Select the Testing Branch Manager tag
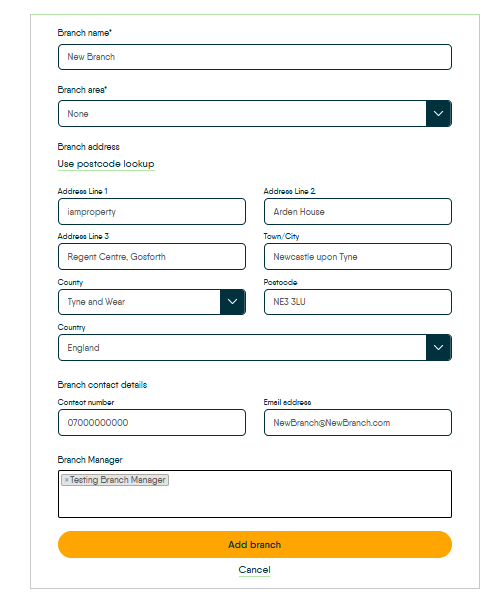This screenshot has width=497, height=596. pyautogui.click(x=118, y=480)
